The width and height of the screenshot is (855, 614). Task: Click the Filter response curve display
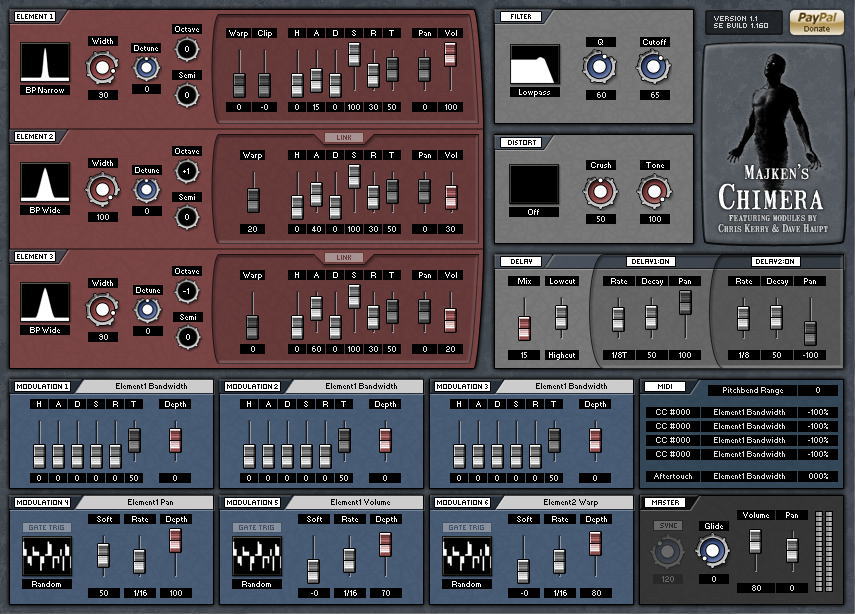[x=535, y=64]
